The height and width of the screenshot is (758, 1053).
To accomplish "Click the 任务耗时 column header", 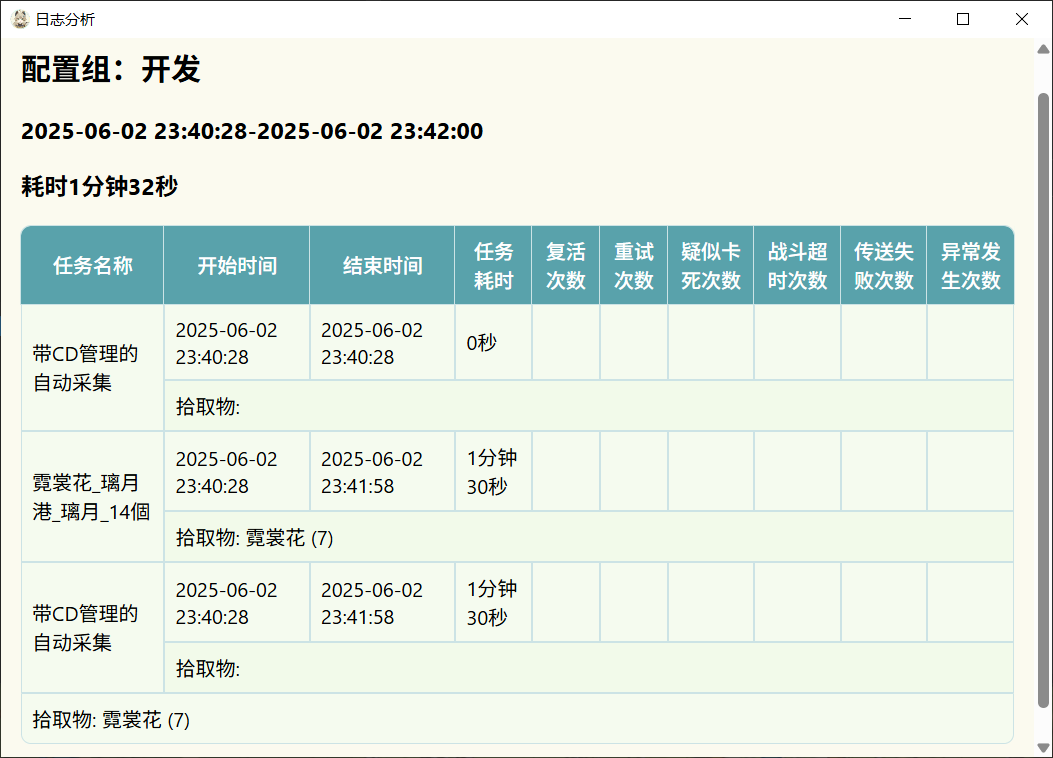I will coord(493,265).
